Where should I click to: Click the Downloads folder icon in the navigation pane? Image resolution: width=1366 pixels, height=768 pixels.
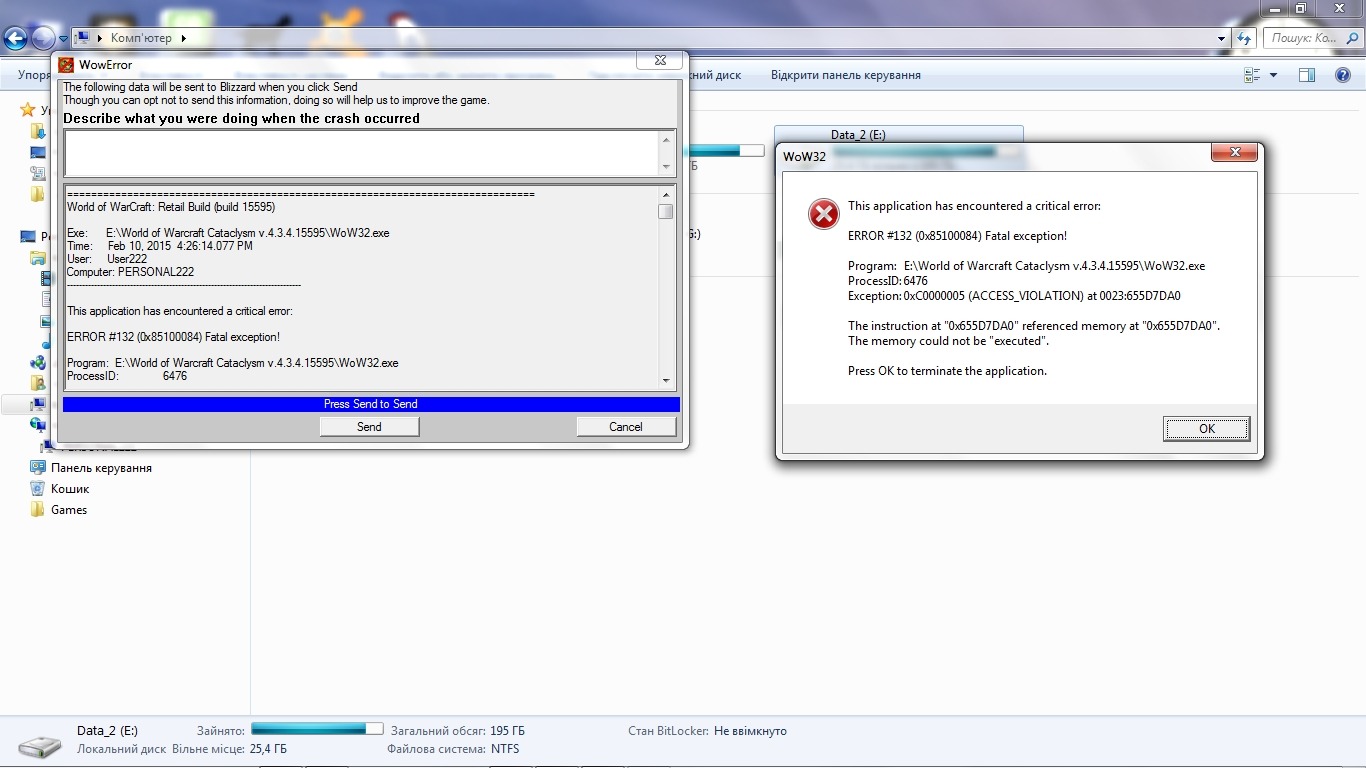(x=38, y=131)
